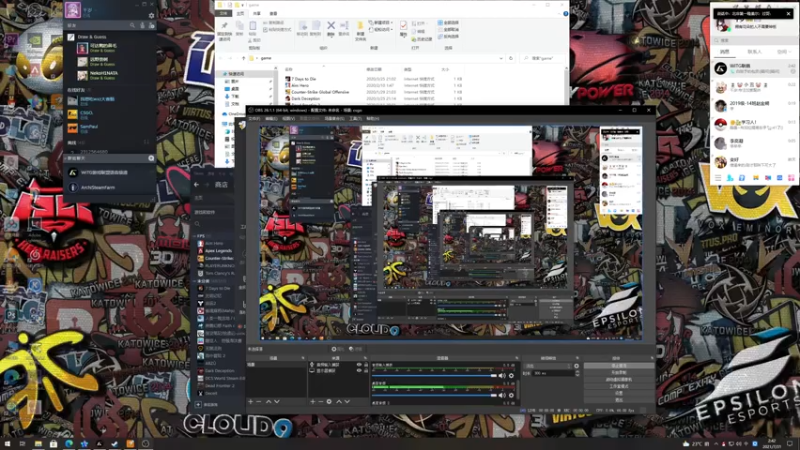
Task: Open Explorer help question mark icon
Action: (565, 13)
